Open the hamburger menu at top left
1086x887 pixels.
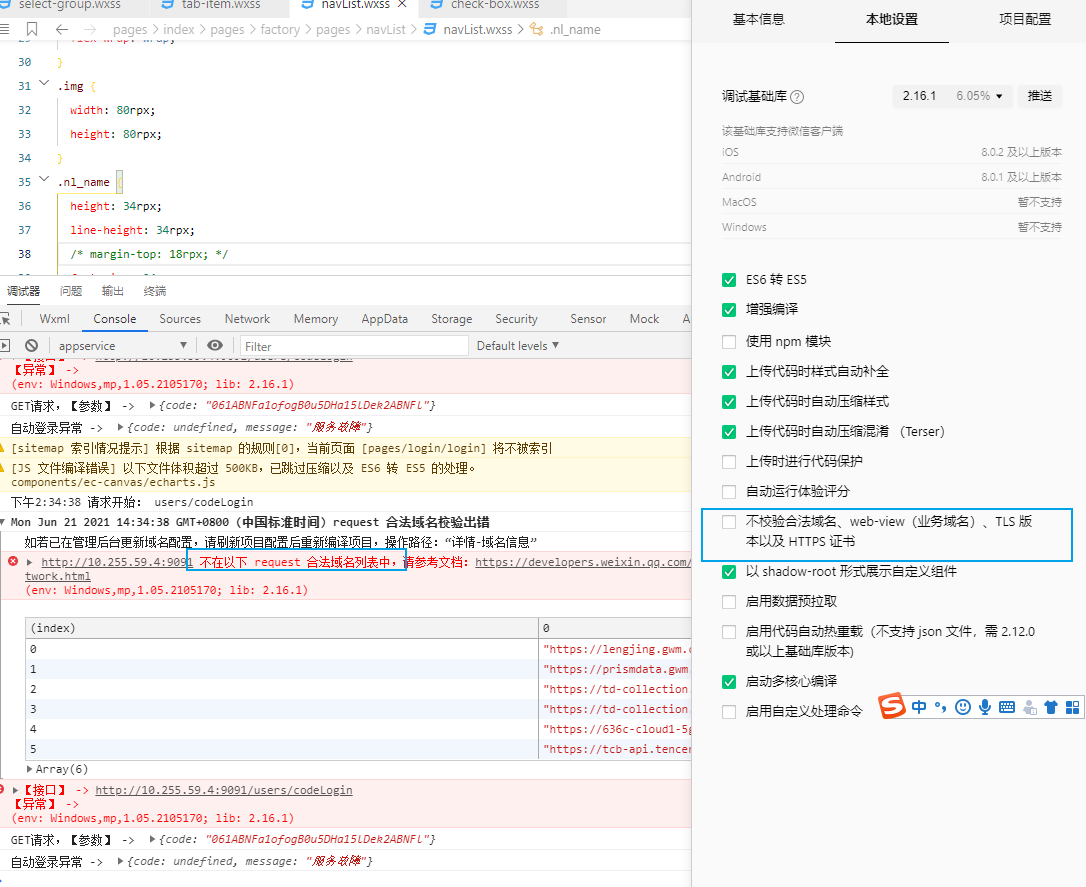pyautogui.click(x=6, y=29)
